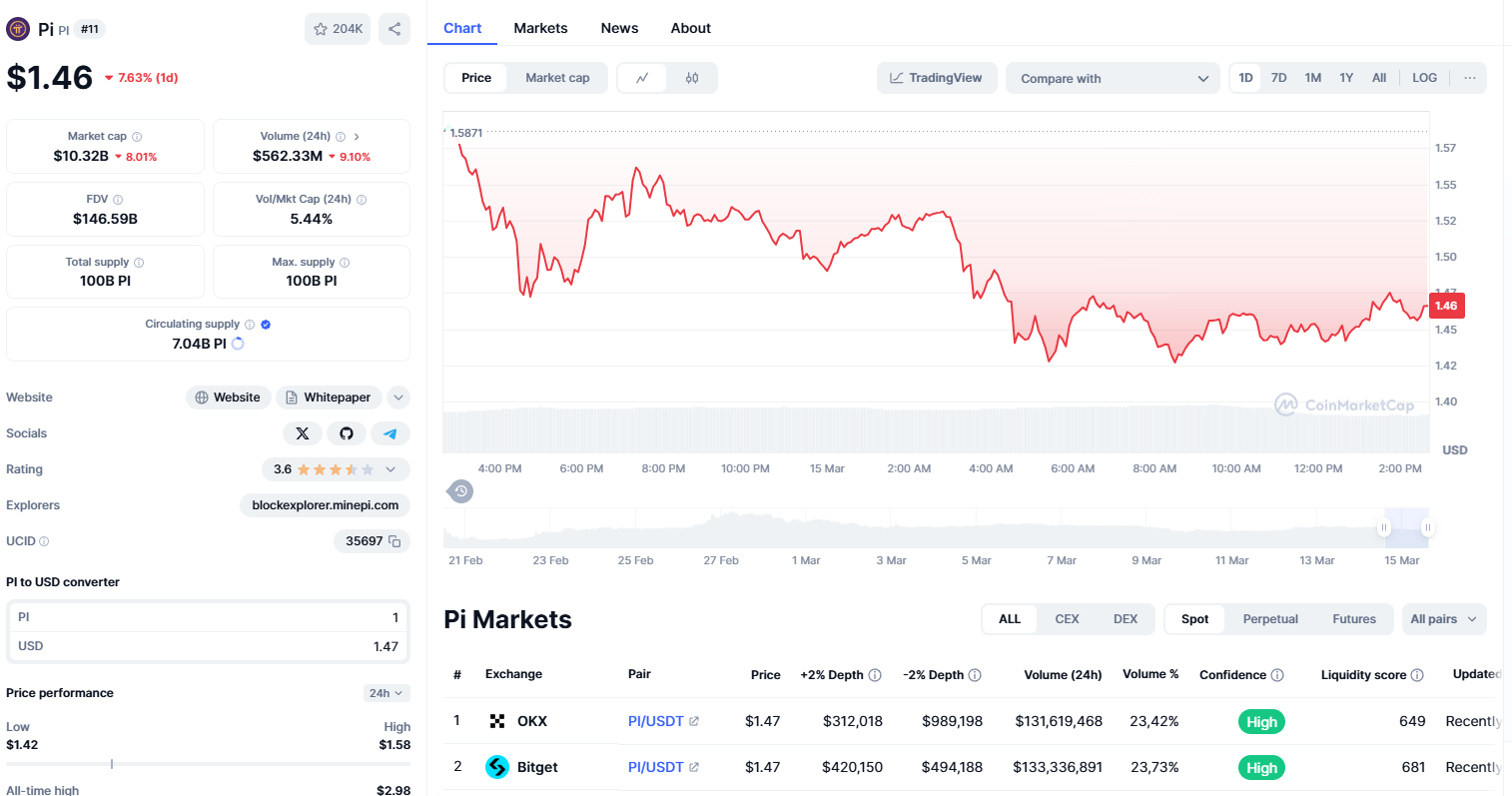The image size is (1512, 796).
Task: Add Pi to watchlist with star button
Action: tap(338, 29)
